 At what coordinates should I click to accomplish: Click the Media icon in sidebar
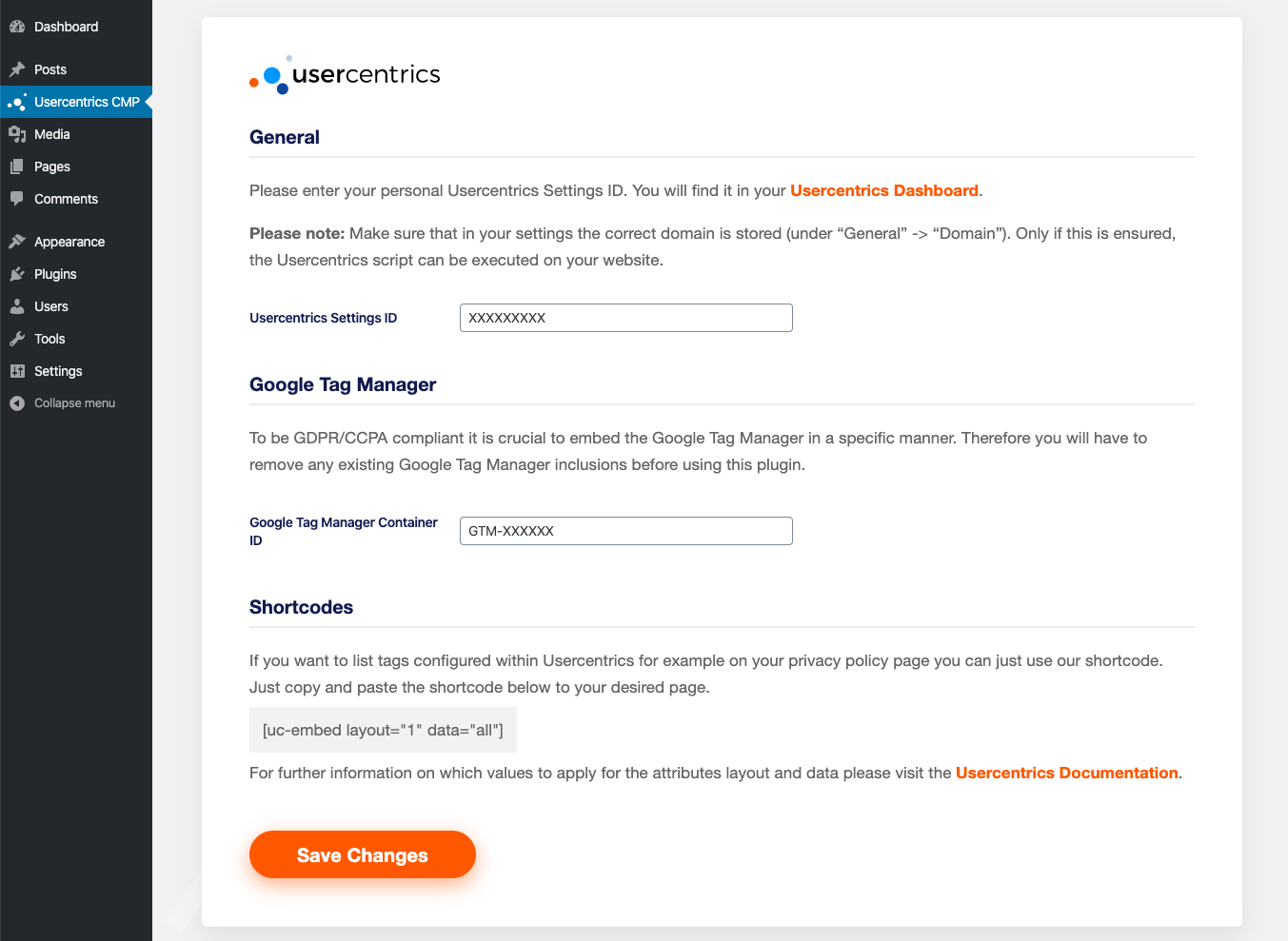coord(17,134)
